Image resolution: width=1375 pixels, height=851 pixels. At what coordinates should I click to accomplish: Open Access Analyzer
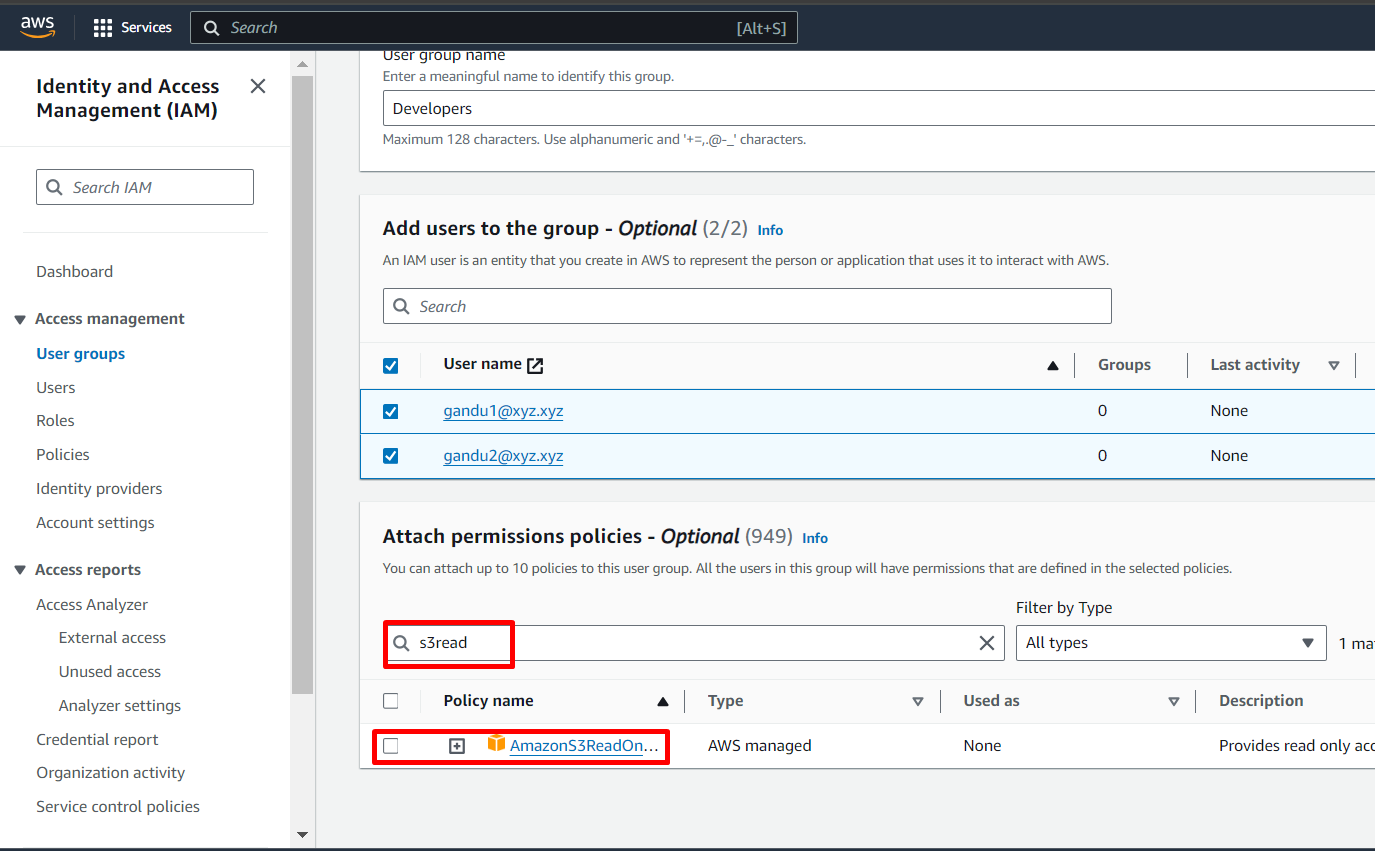92,604
